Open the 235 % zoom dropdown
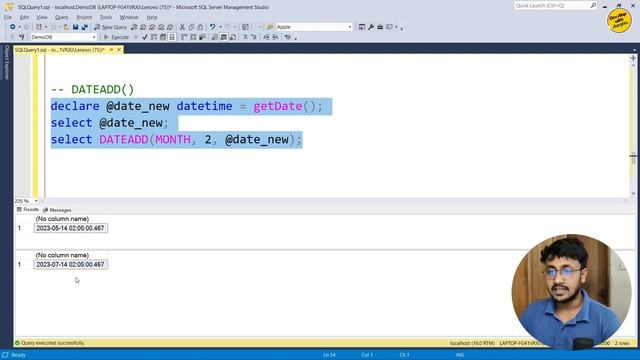This screenshot has width=640, height=360. [x=36, y=201]
